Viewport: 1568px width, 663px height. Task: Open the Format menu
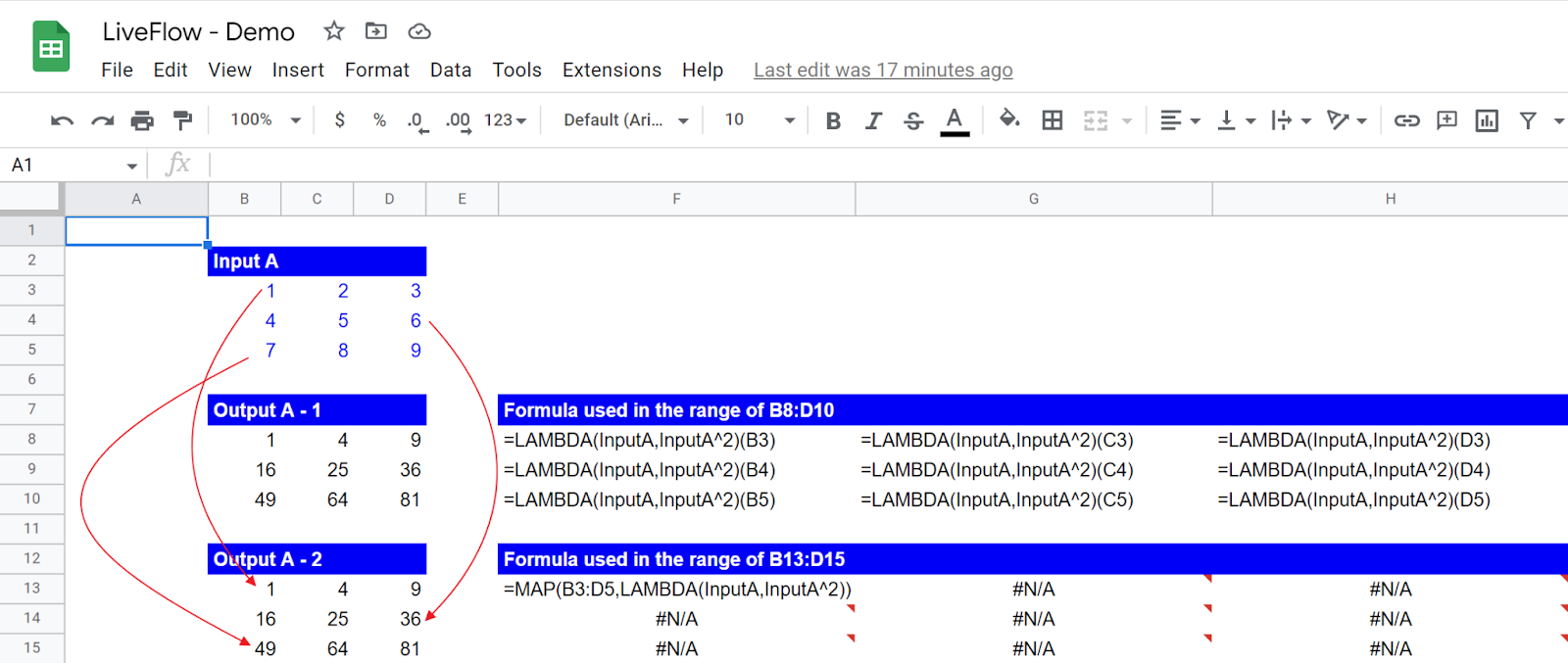[377, 70]
